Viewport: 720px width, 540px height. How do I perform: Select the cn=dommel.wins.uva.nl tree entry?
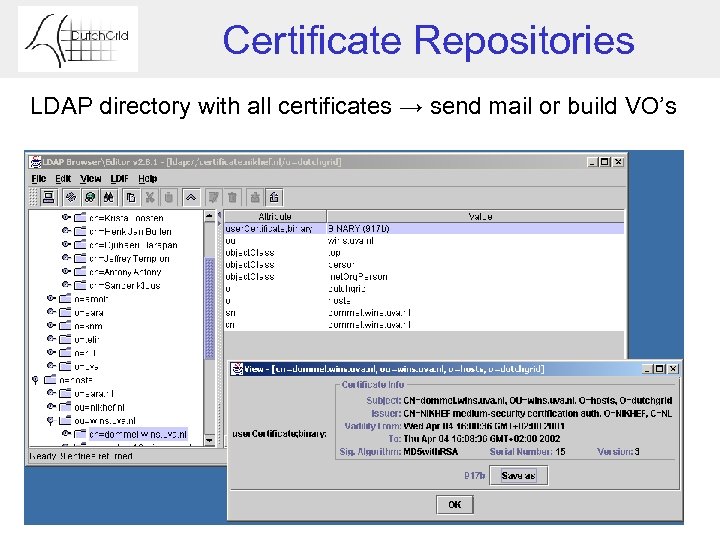coord(138,434)
